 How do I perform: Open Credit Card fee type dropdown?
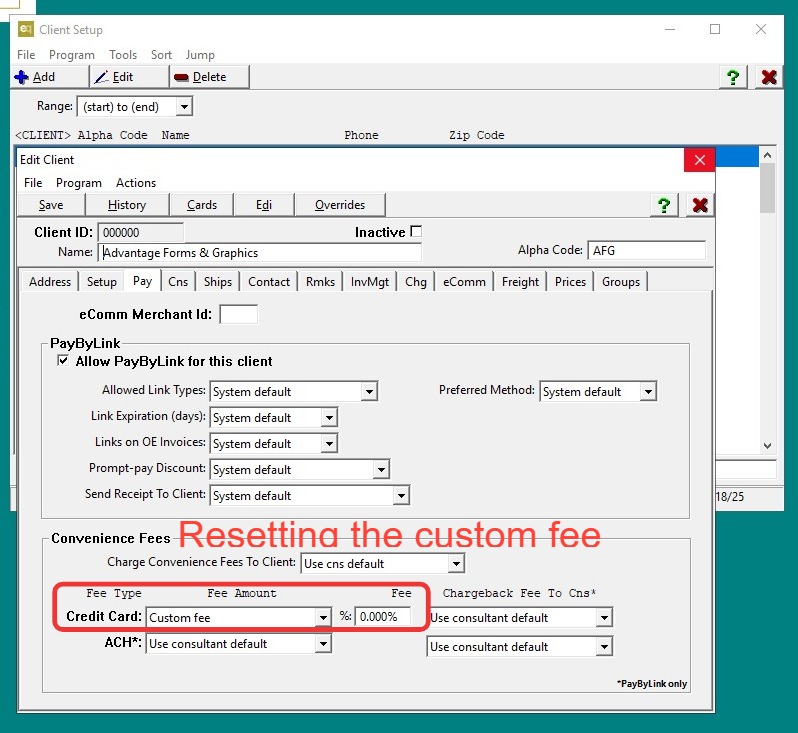(x=323, y=617)
